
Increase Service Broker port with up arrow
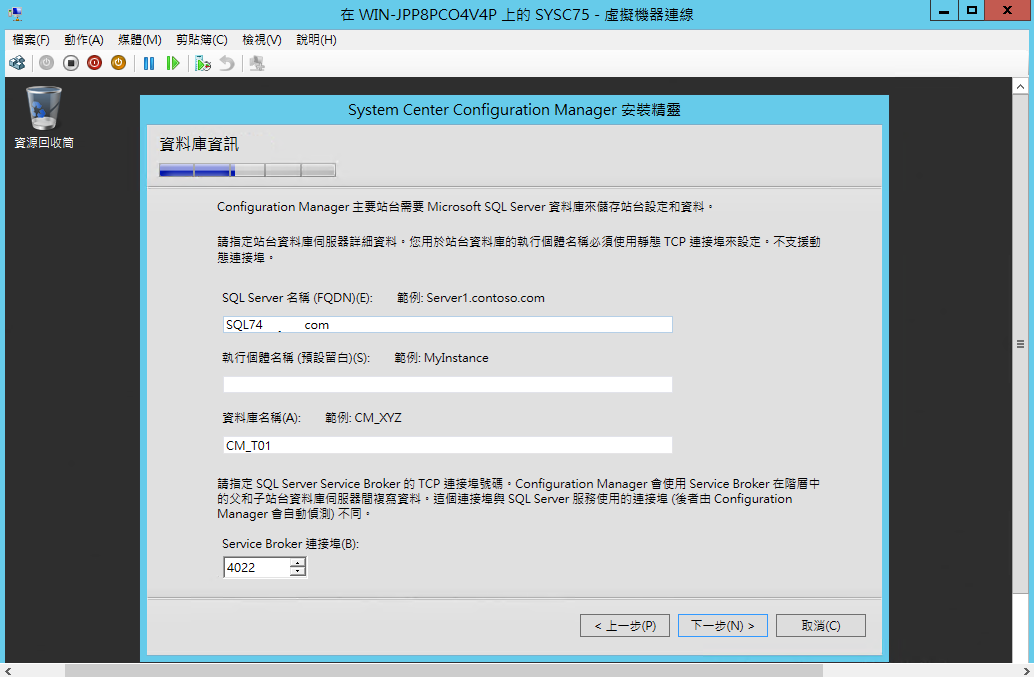click(x=298, y=563)
